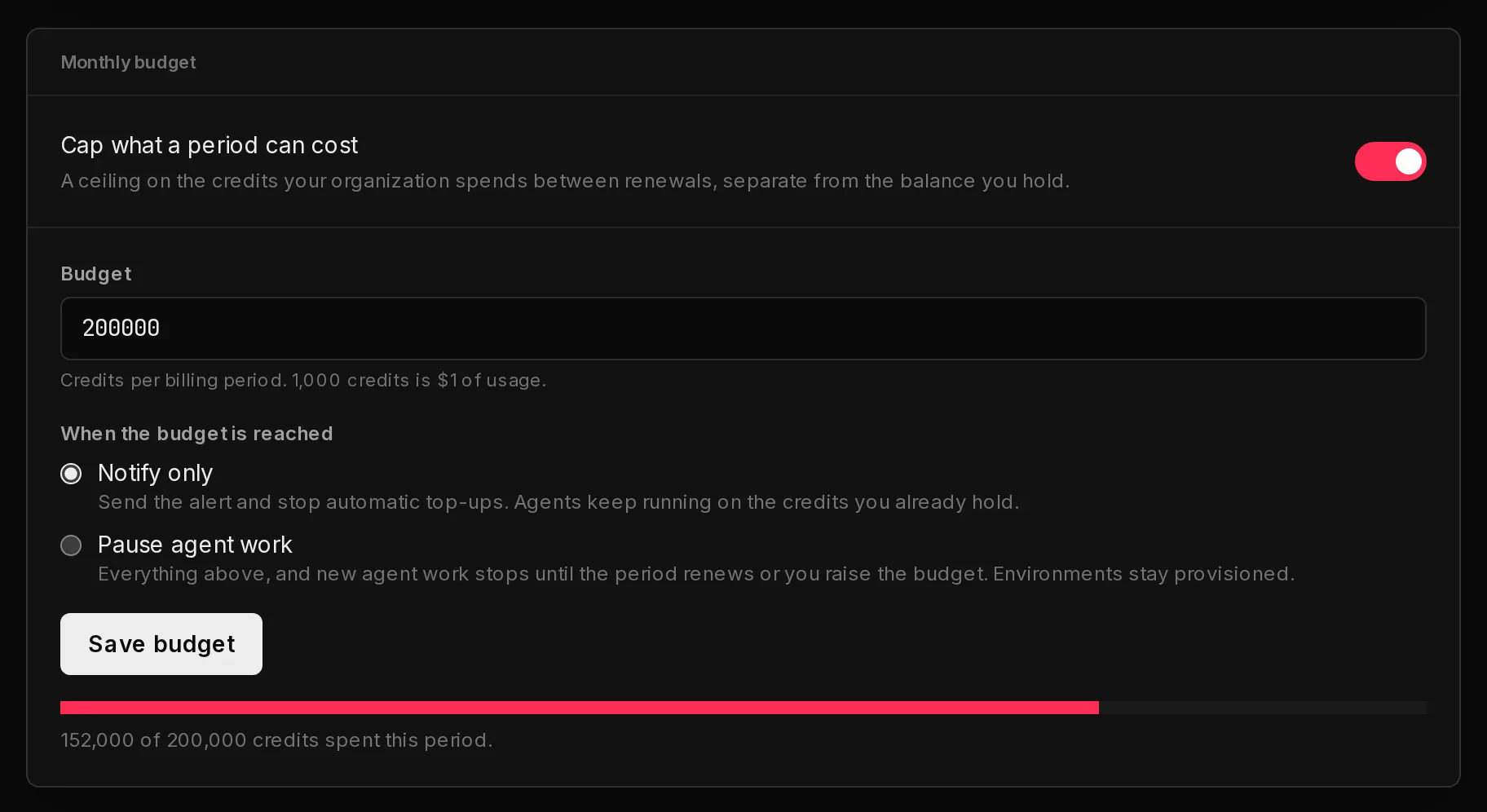
Task: Click the "Pause agent work" option label
Action: tap(195, 545)
